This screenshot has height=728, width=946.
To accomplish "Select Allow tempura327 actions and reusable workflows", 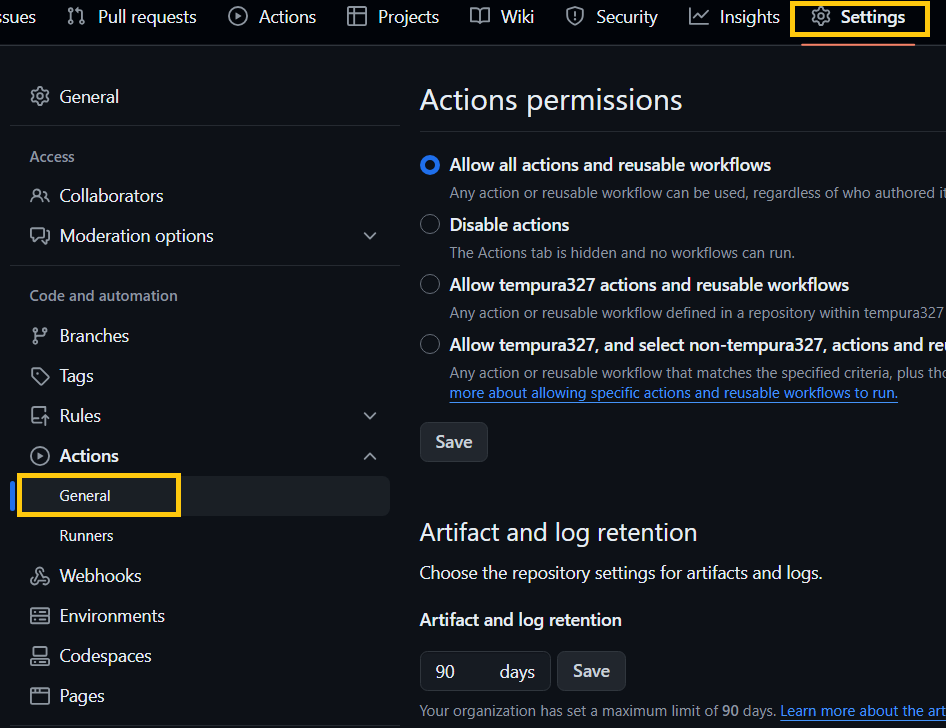I will tap(430, 284).
